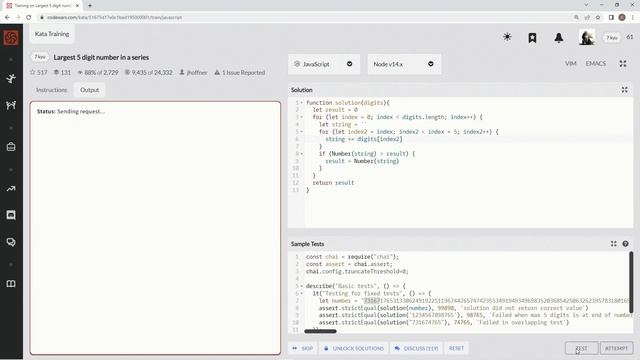Open the leaderboard trend sidebar icon
The width and height of the screenshot is (640, 360).
tap(11, 189)
